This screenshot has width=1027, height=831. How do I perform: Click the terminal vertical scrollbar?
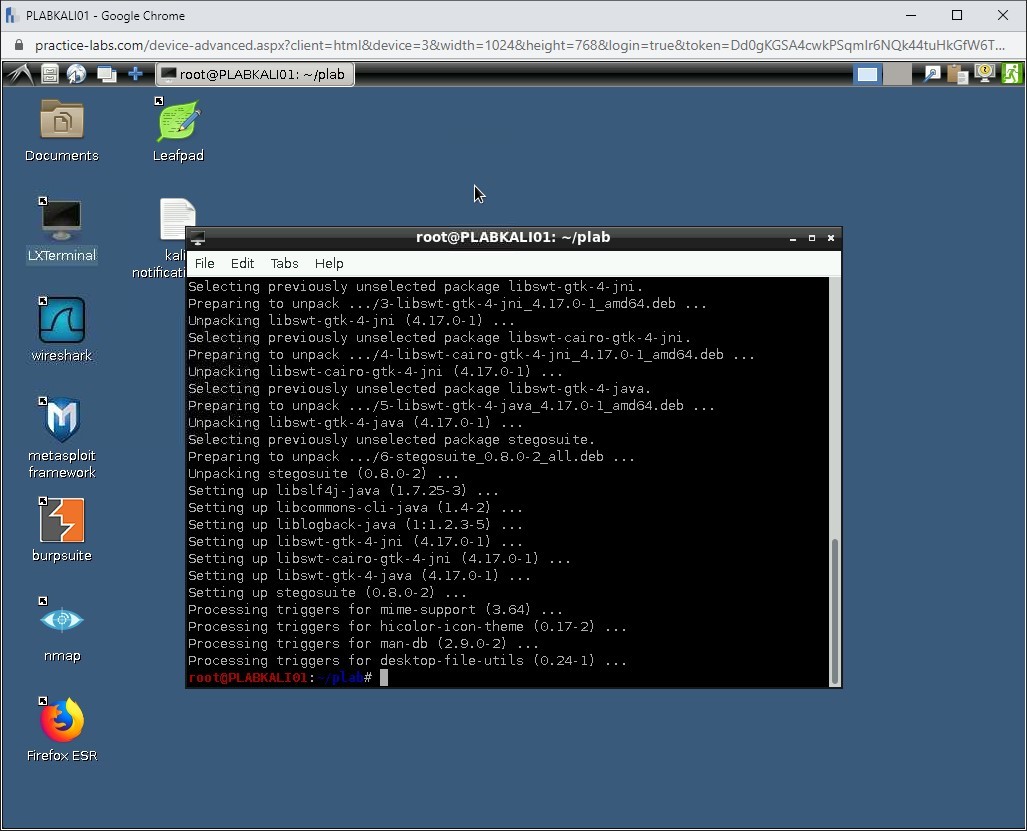(x=835, y=610)
